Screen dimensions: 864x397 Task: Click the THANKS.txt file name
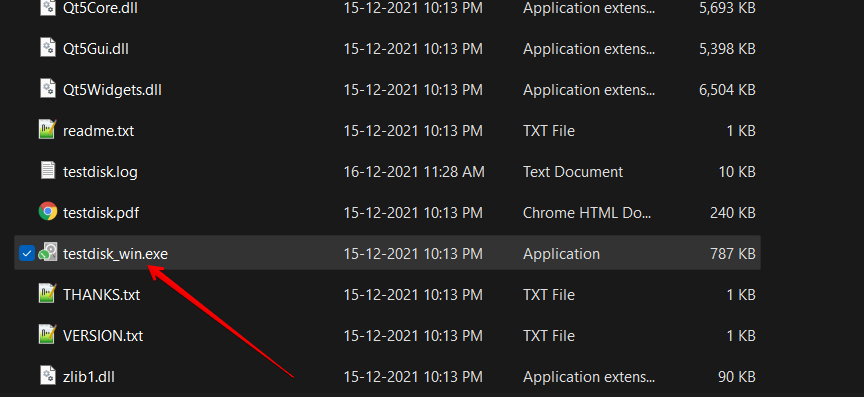coord(101,295)
